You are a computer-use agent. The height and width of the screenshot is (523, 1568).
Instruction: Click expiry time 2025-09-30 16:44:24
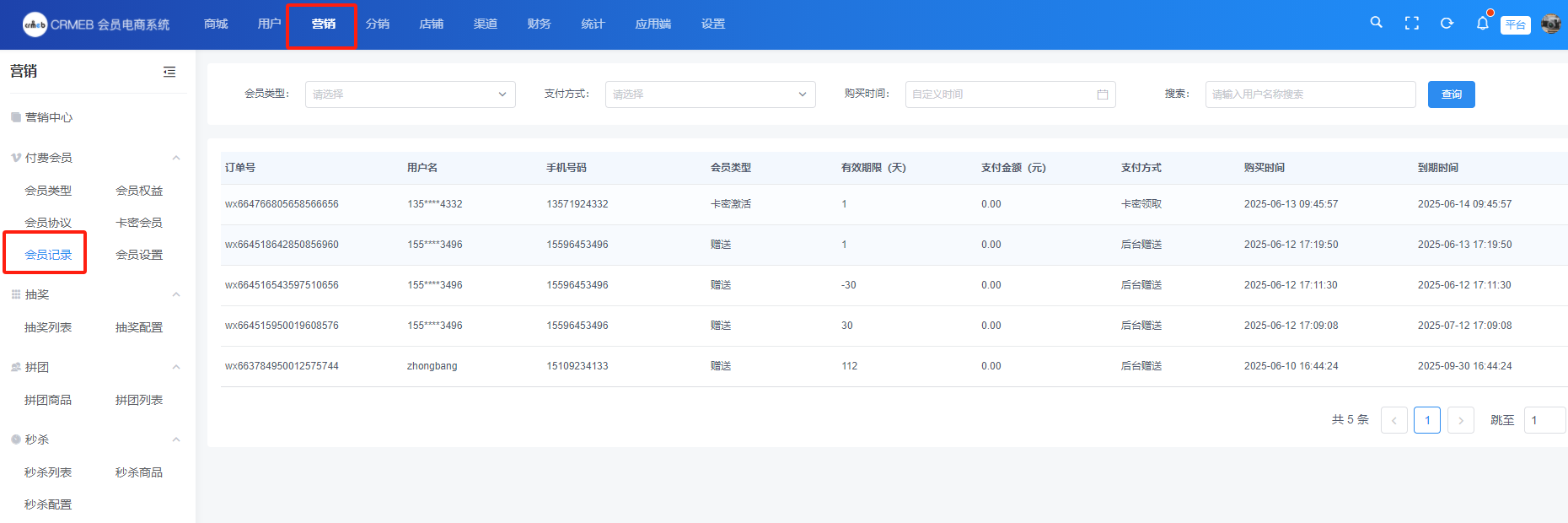tap(1465, 366)
